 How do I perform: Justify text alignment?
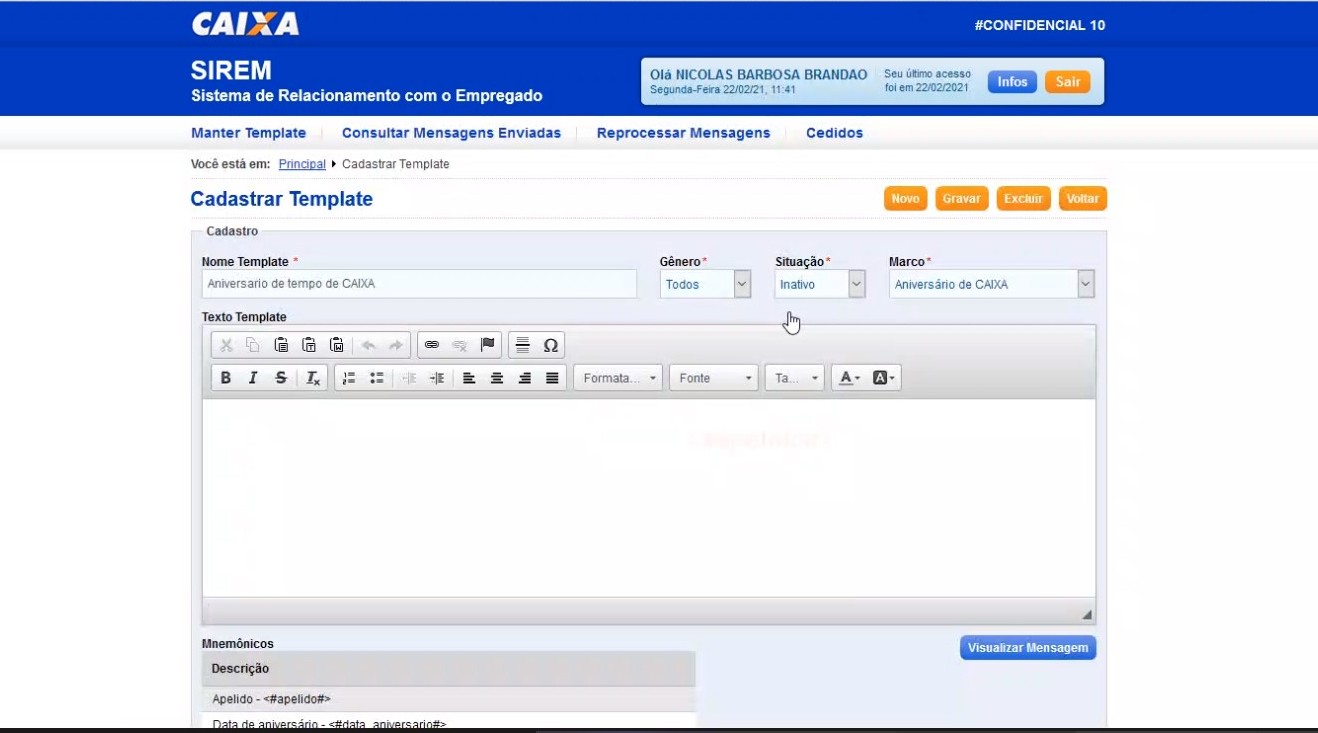point(552,378)
